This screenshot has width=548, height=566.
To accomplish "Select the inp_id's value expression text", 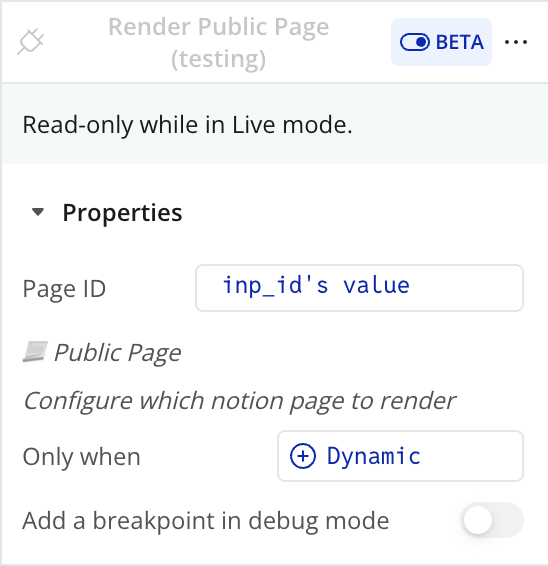I will point(316,286).
